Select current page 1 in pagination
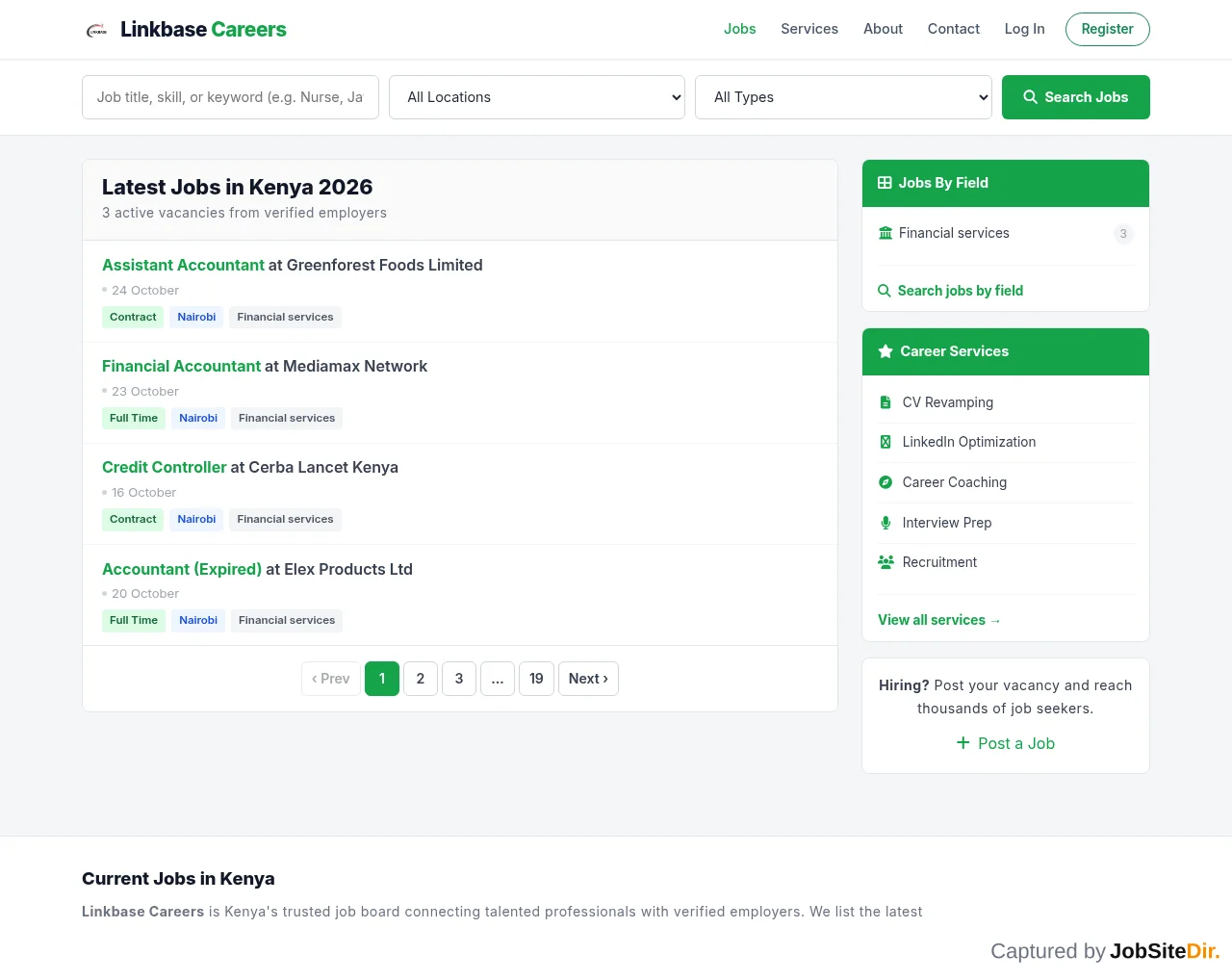Screen dimensions: 1232x980 [x=382, y=679]
